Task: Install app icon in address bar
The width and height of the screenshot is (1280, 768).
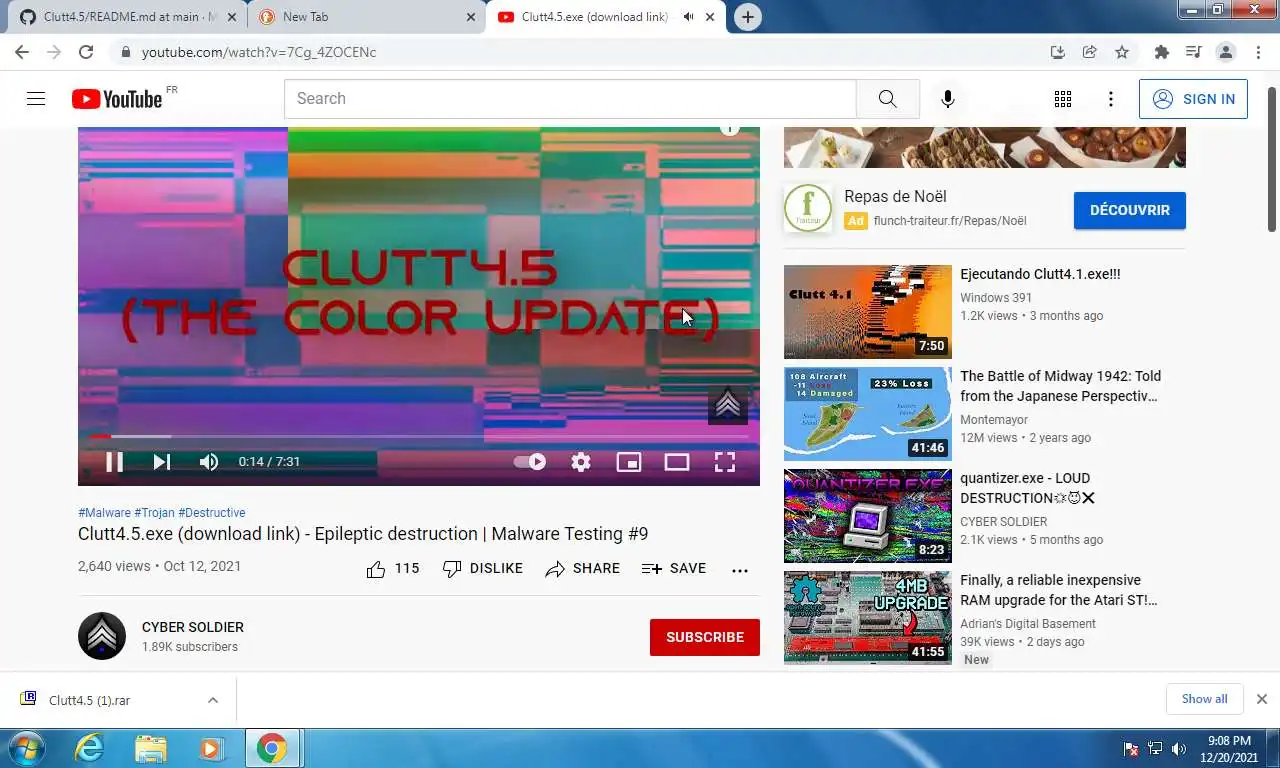Action: 1058,52
